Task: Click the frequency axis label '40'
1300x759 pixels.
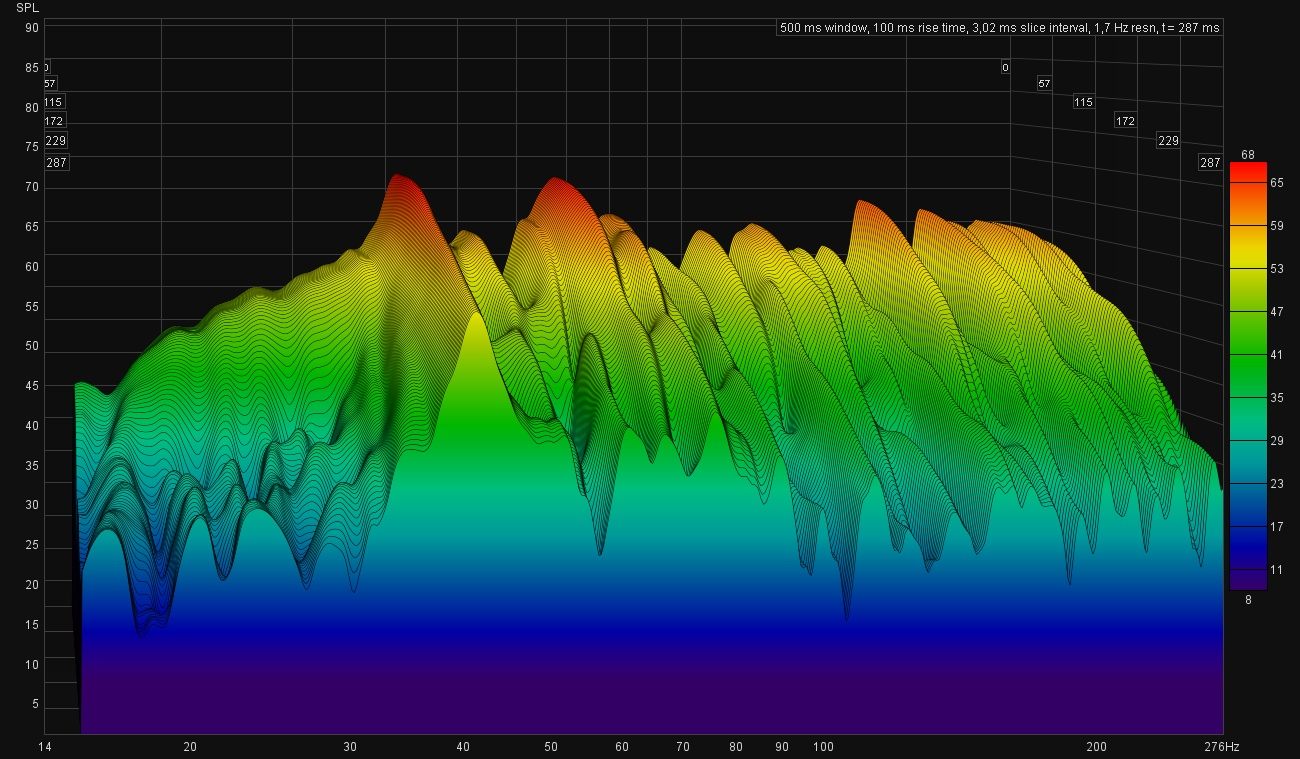Action: (463, 747)
